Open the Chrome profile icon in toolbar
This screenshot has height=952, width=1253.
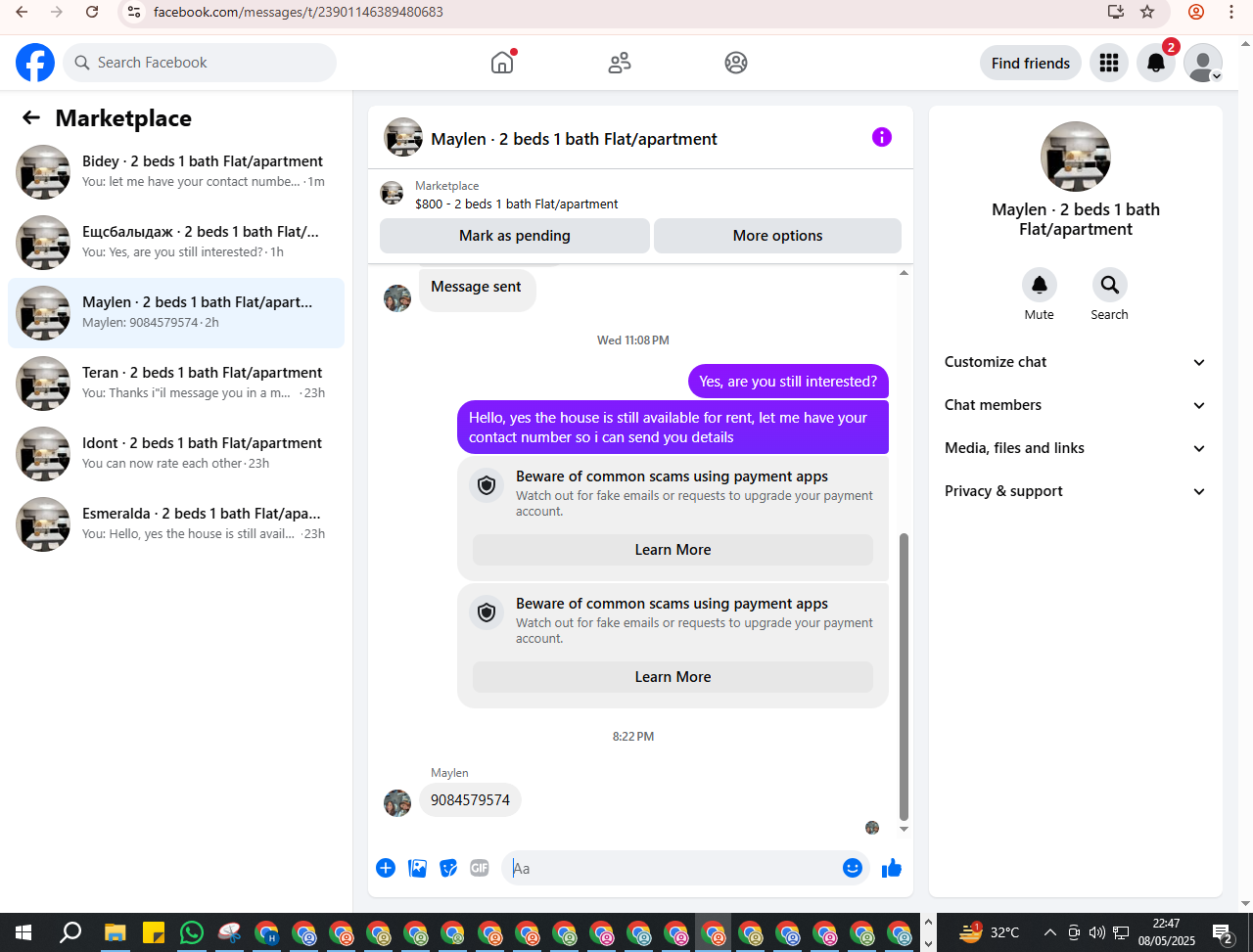pyautogui.click(x=1195, y=12)
